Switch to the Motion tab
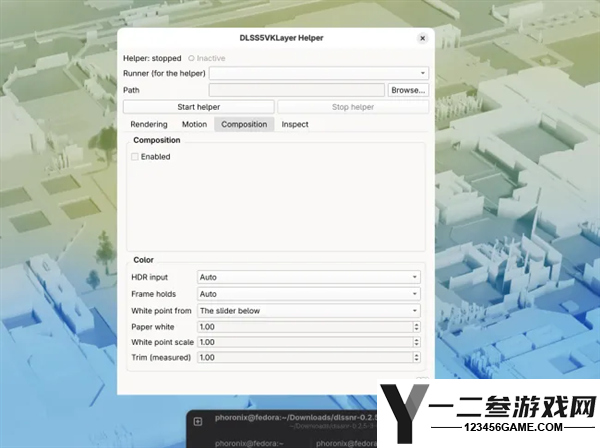The height and width of the screenshot is (448, 600). click(x=194, y=124)
